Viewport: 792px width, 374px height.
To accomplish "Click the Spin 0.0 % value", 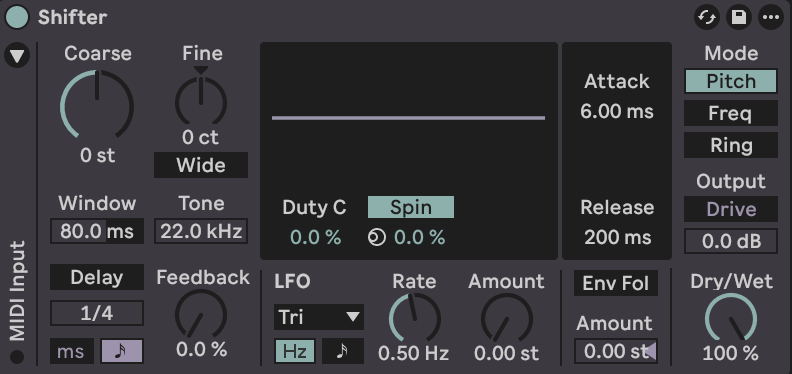I will point(419,238).
